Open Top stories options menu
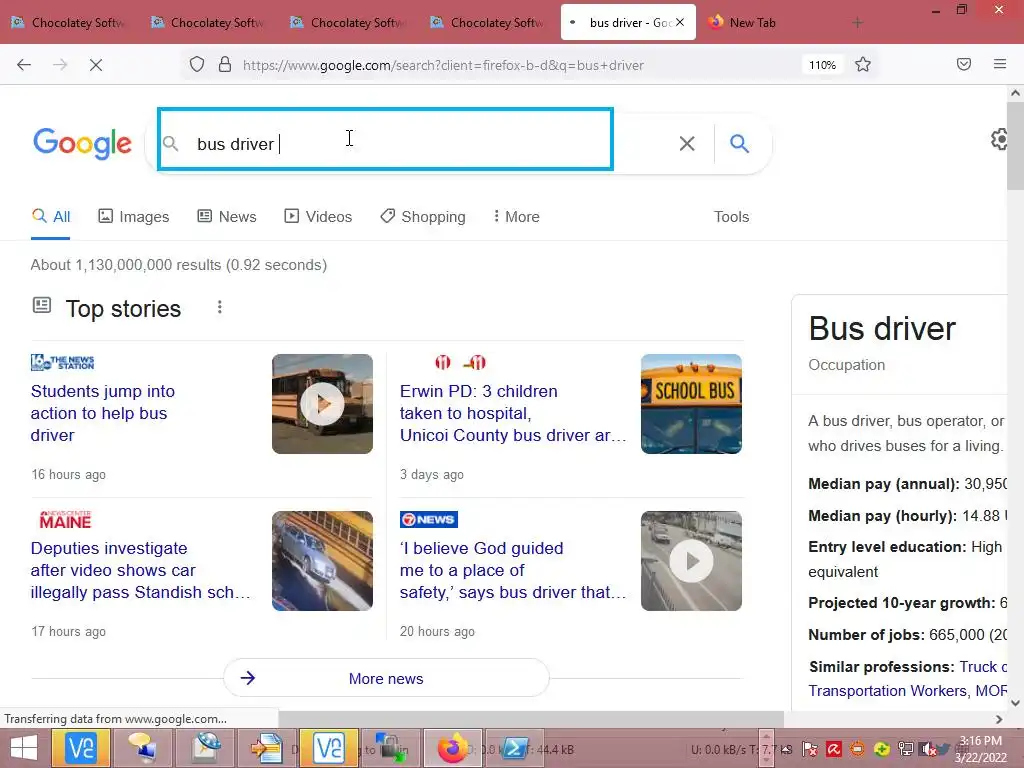The width and height of the screenshot is (1024, 768). click(219, 307)
